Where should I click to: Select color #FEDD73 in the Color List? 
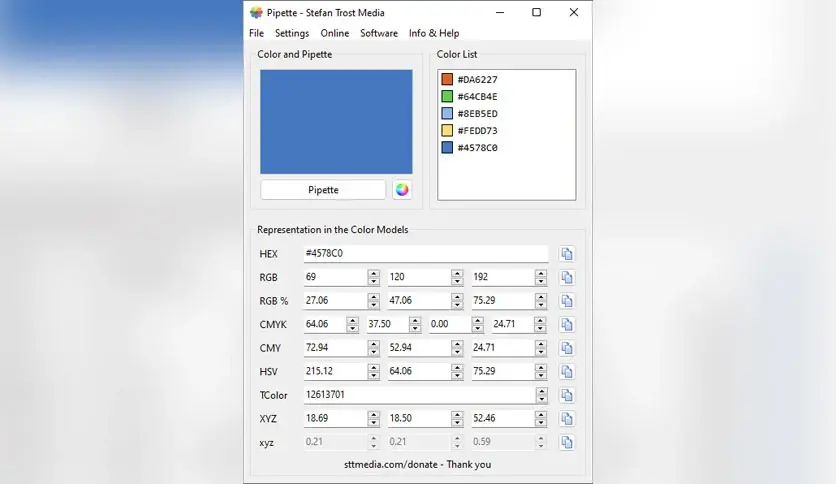click(x=470, y=131)
